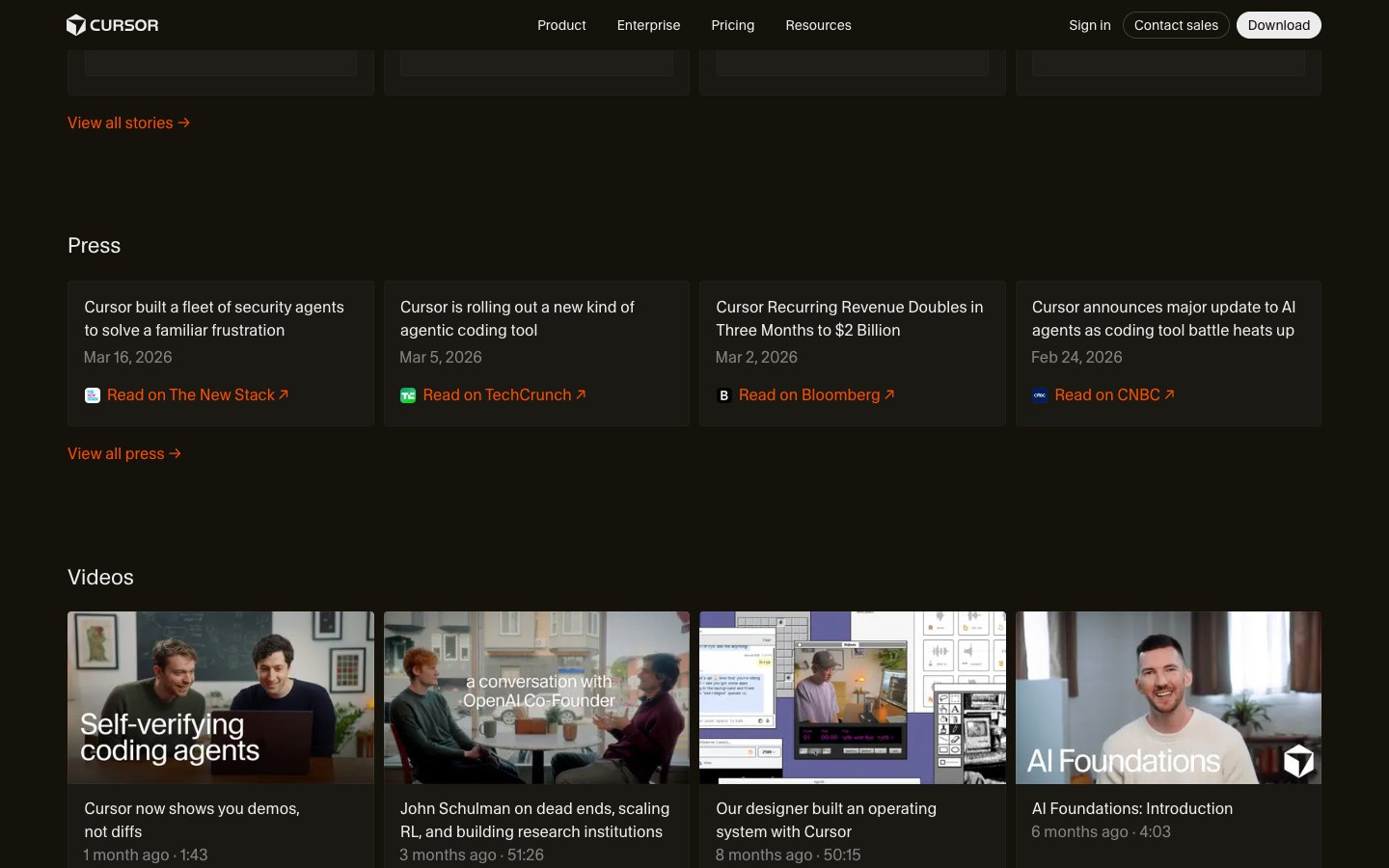Open Read on Bloomberg article link
1389x868 pixels.
click(x=816, y=395)
